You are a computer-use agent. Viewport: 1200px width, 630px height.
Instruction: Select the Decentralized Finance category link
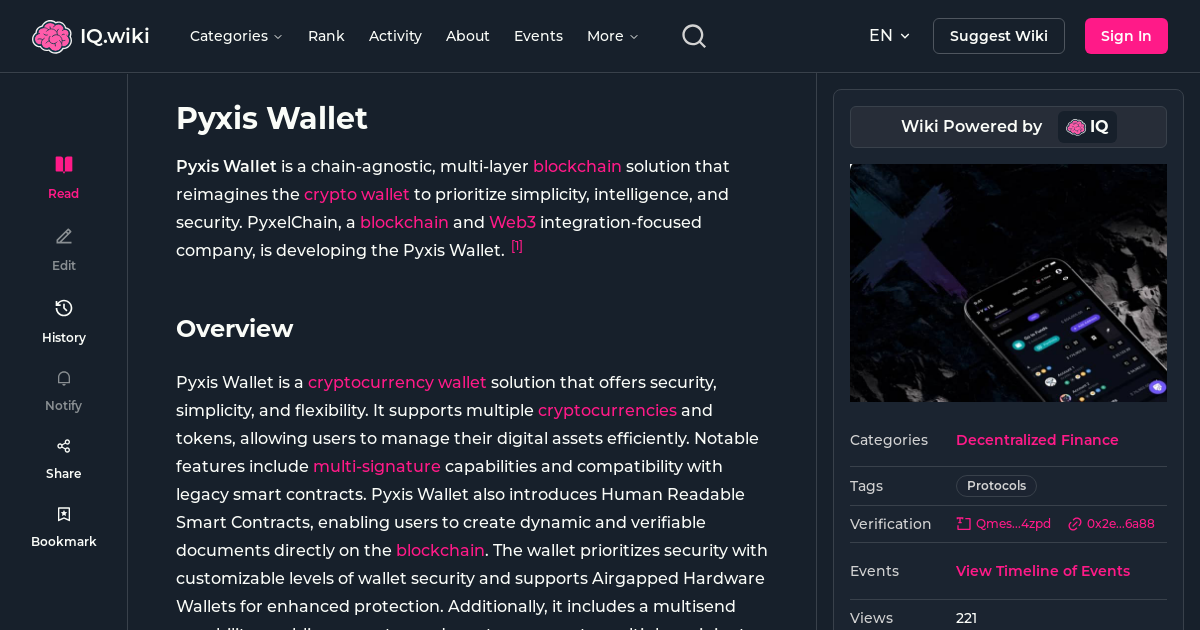1037,440
